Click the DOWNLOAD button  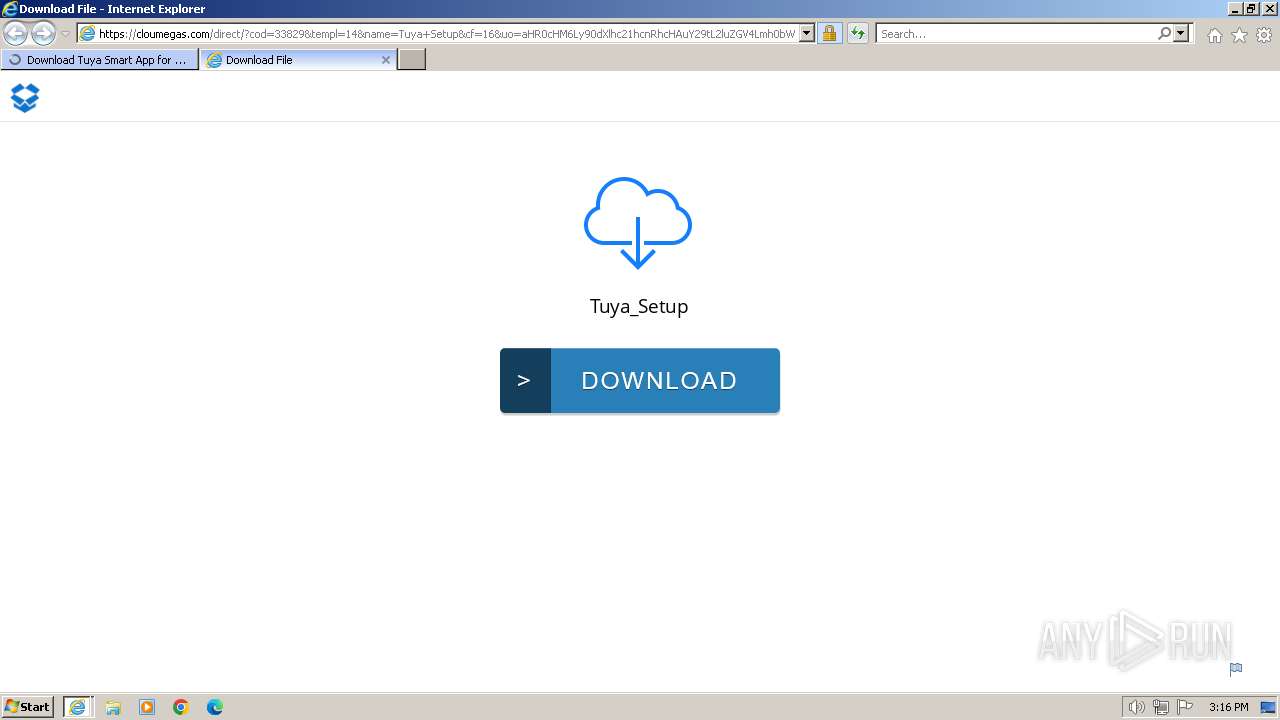640,380
